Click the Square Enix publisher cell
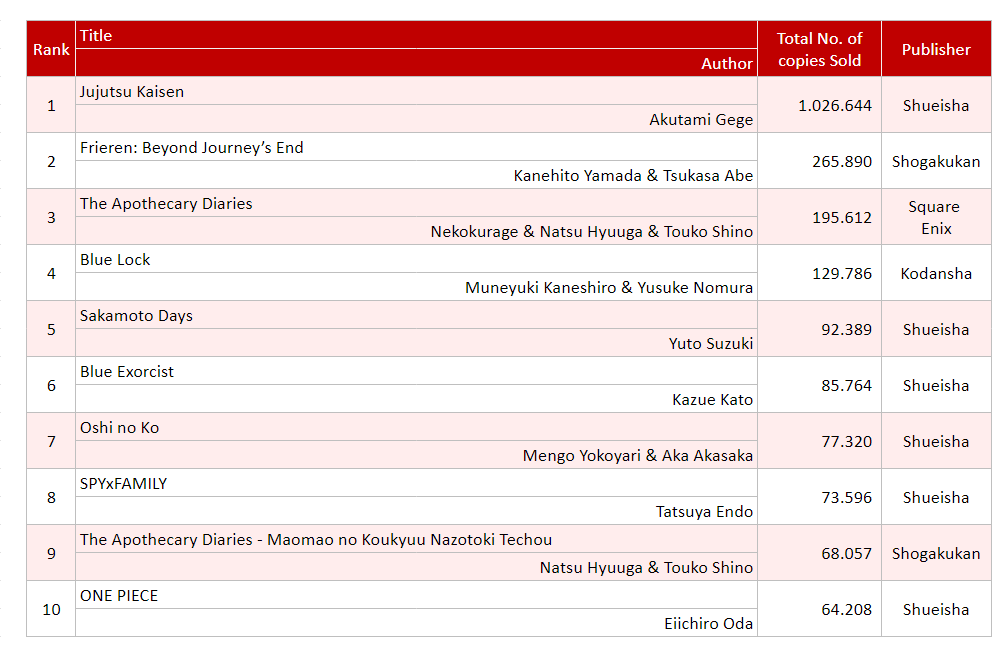The height and width of the screenshot is (657, 1007). click(x=936, y=217)
